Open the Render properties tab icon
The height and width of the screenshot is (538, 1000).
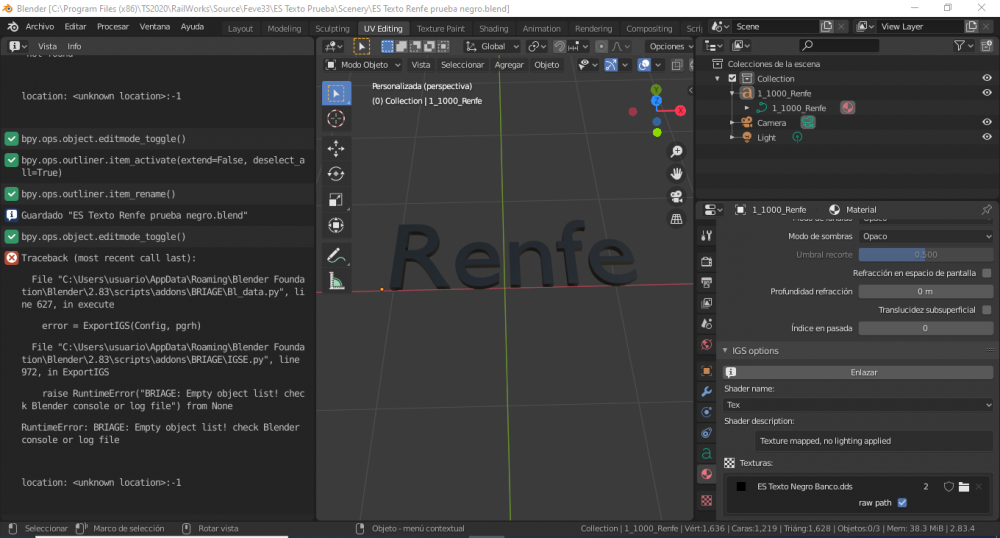point(707,261)
